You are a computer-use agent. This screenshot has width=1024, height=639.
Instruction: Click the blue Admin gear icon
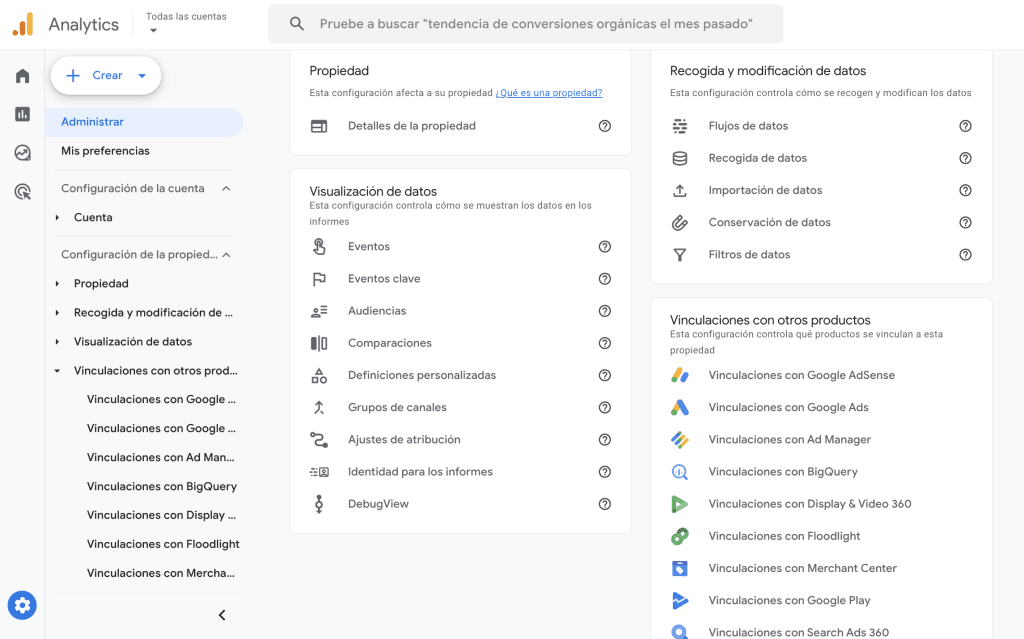click(22, 605)
